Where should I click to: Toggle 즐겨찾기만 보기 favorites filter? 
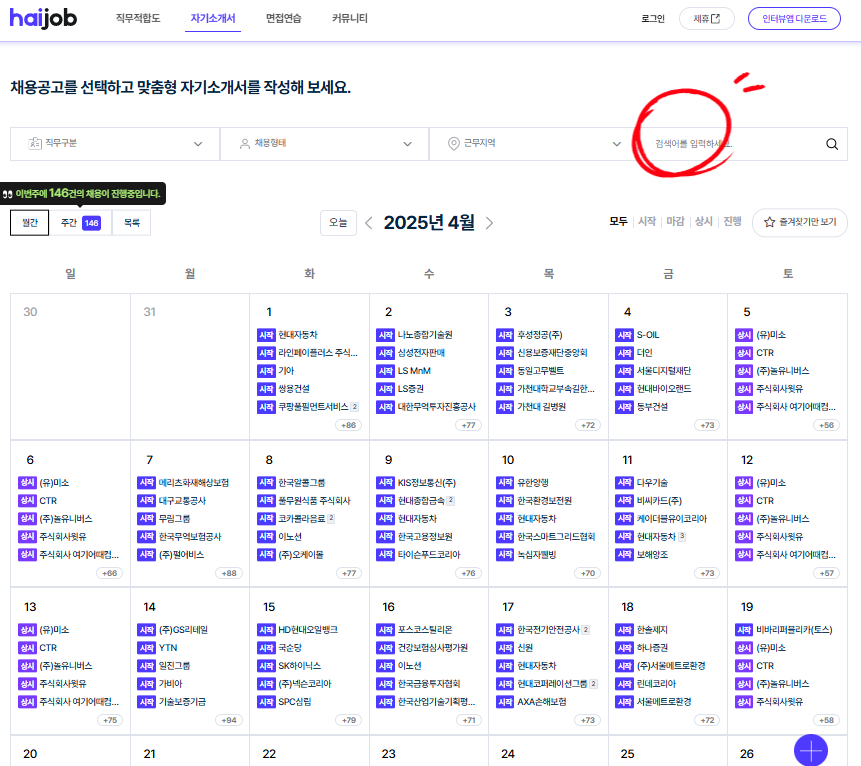coord(800,222)
